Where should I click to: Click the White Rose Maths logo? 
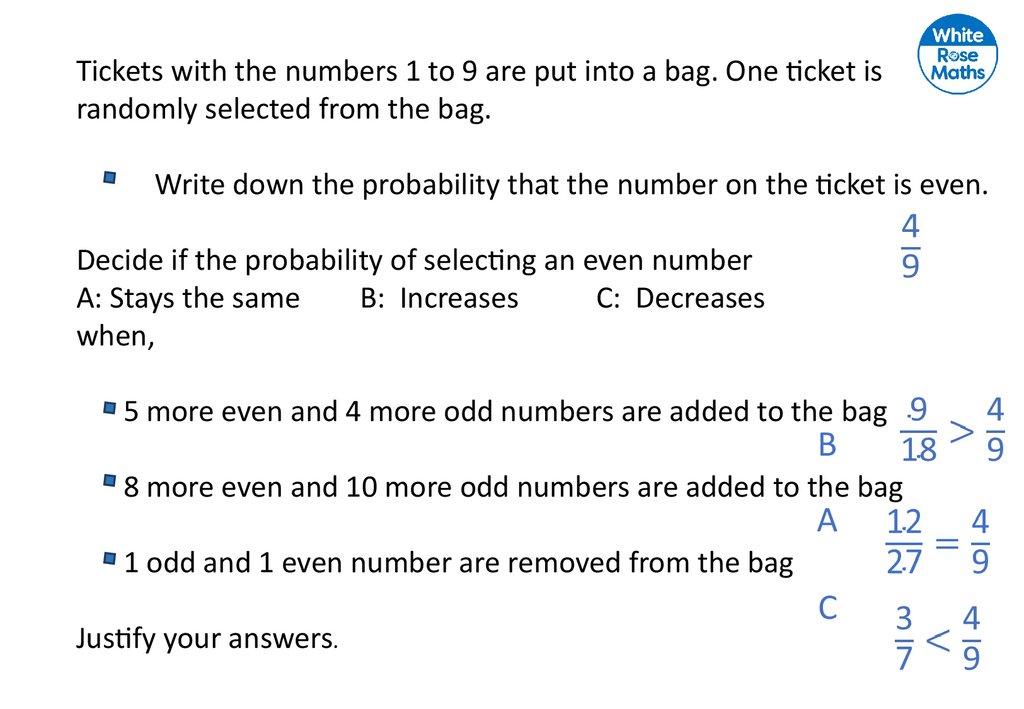pos(957,56)
